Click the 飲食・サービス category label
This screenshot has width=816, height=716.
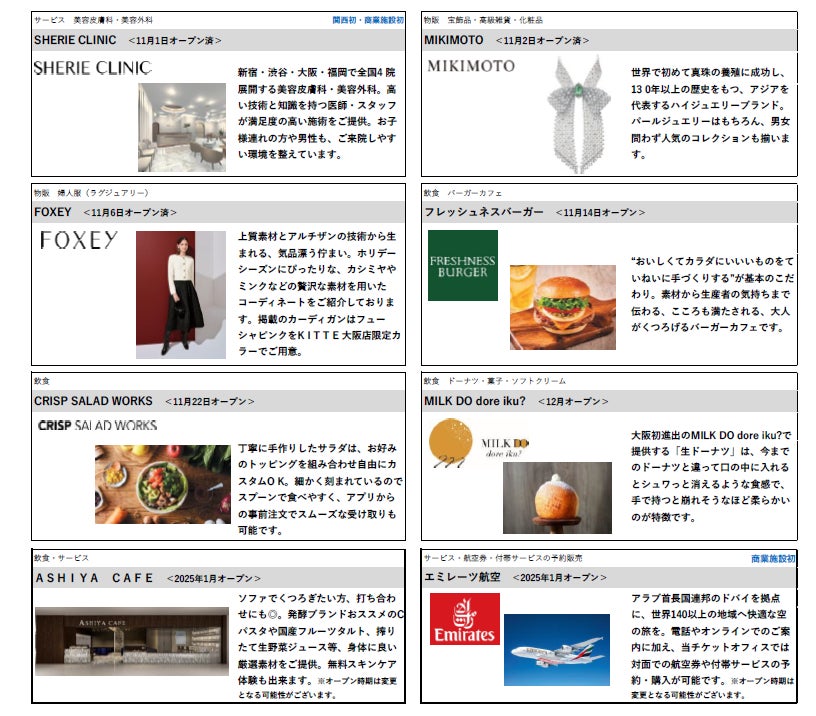pyautogui.click(x=61, y=558)
